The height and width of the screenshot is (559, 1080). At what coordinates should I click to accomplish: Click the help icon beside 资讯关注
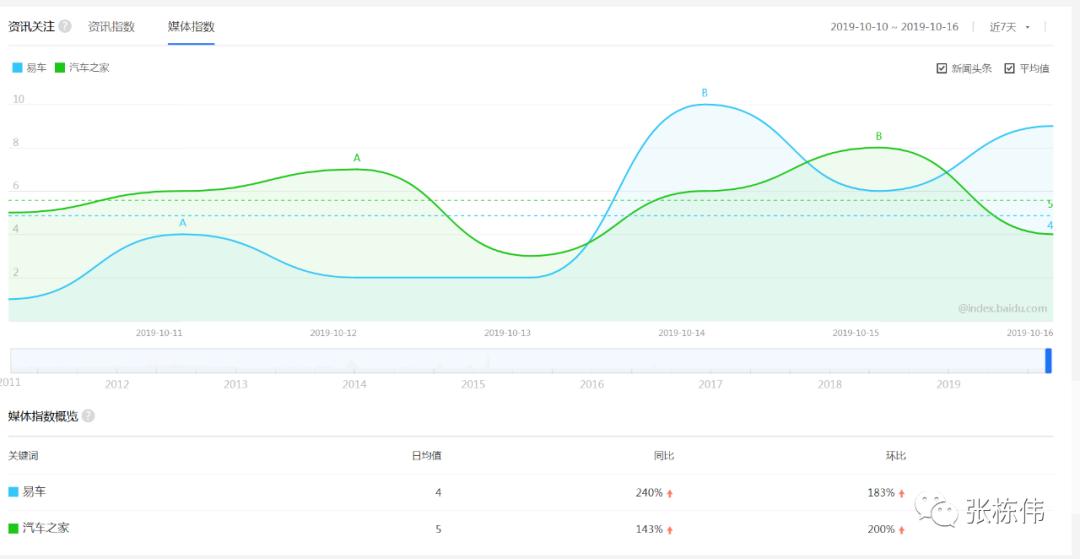tap(65, 27)
